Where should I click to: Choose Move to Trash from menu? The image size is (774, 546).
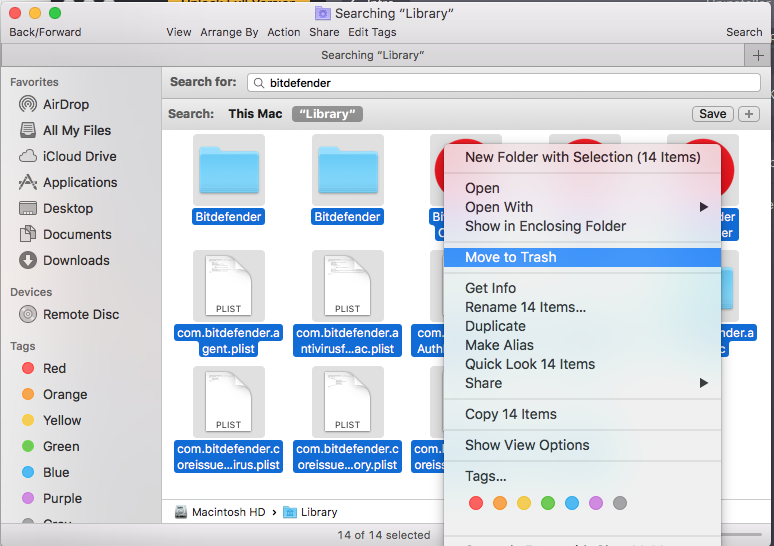(510, 257)
